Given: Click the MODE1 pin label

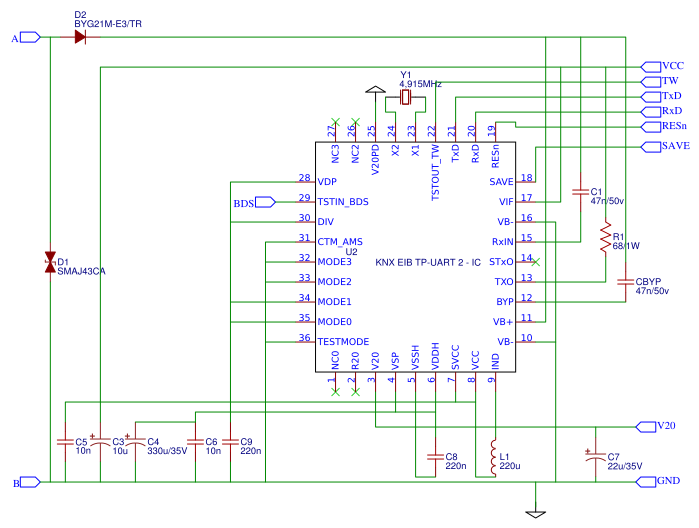Looking at the screenshot, I should point(334,302).
